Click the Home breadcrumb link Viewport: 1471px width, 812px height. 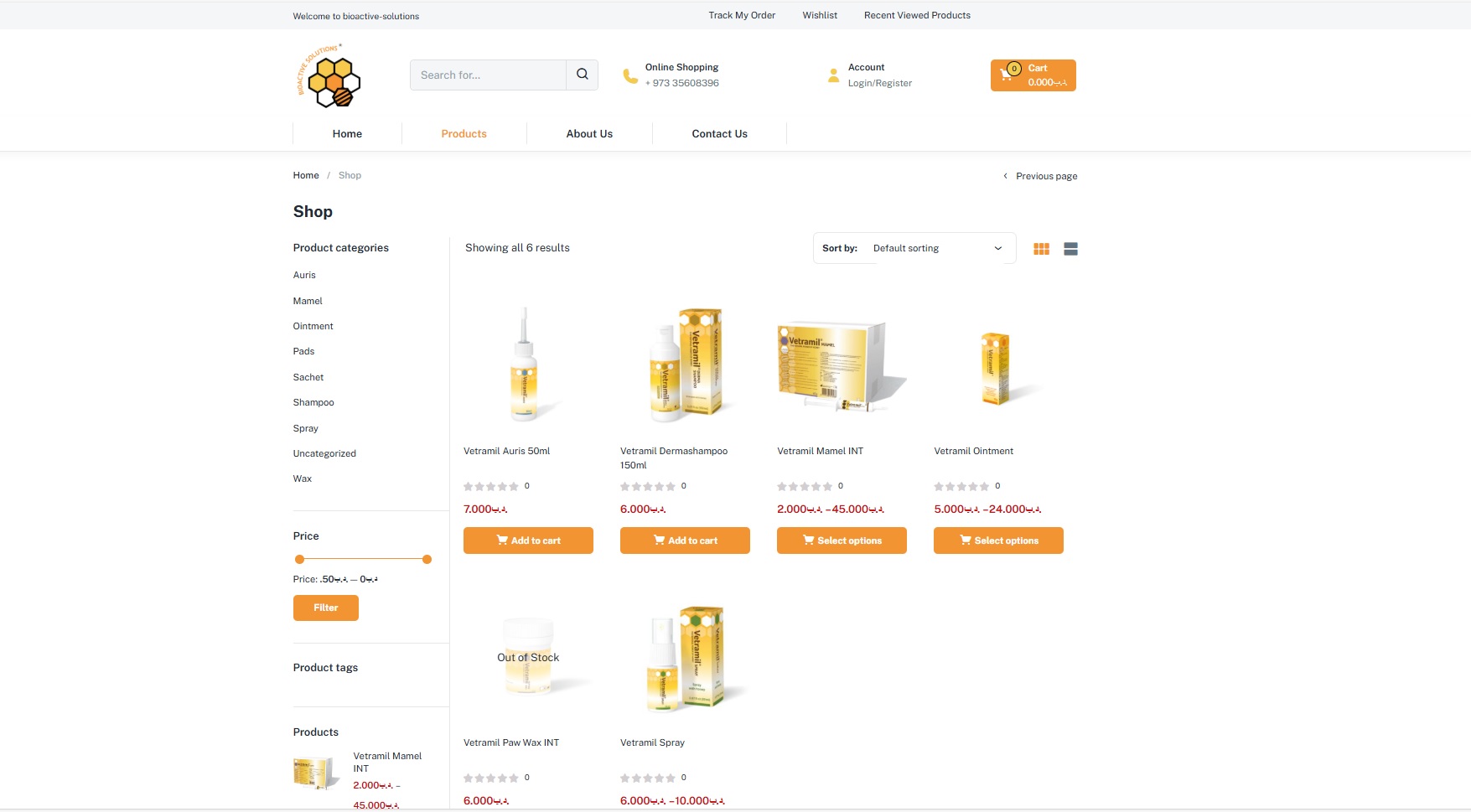pyautogui.click(x=306, y=175)
